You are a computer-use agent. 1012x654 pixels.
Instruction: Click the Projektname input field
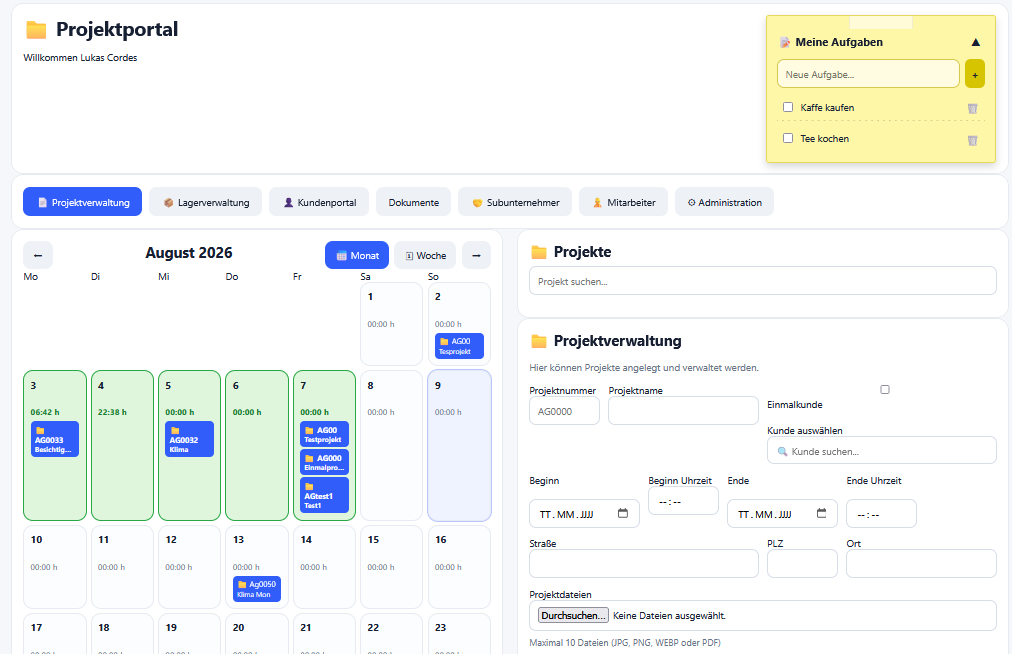point(683,411)
